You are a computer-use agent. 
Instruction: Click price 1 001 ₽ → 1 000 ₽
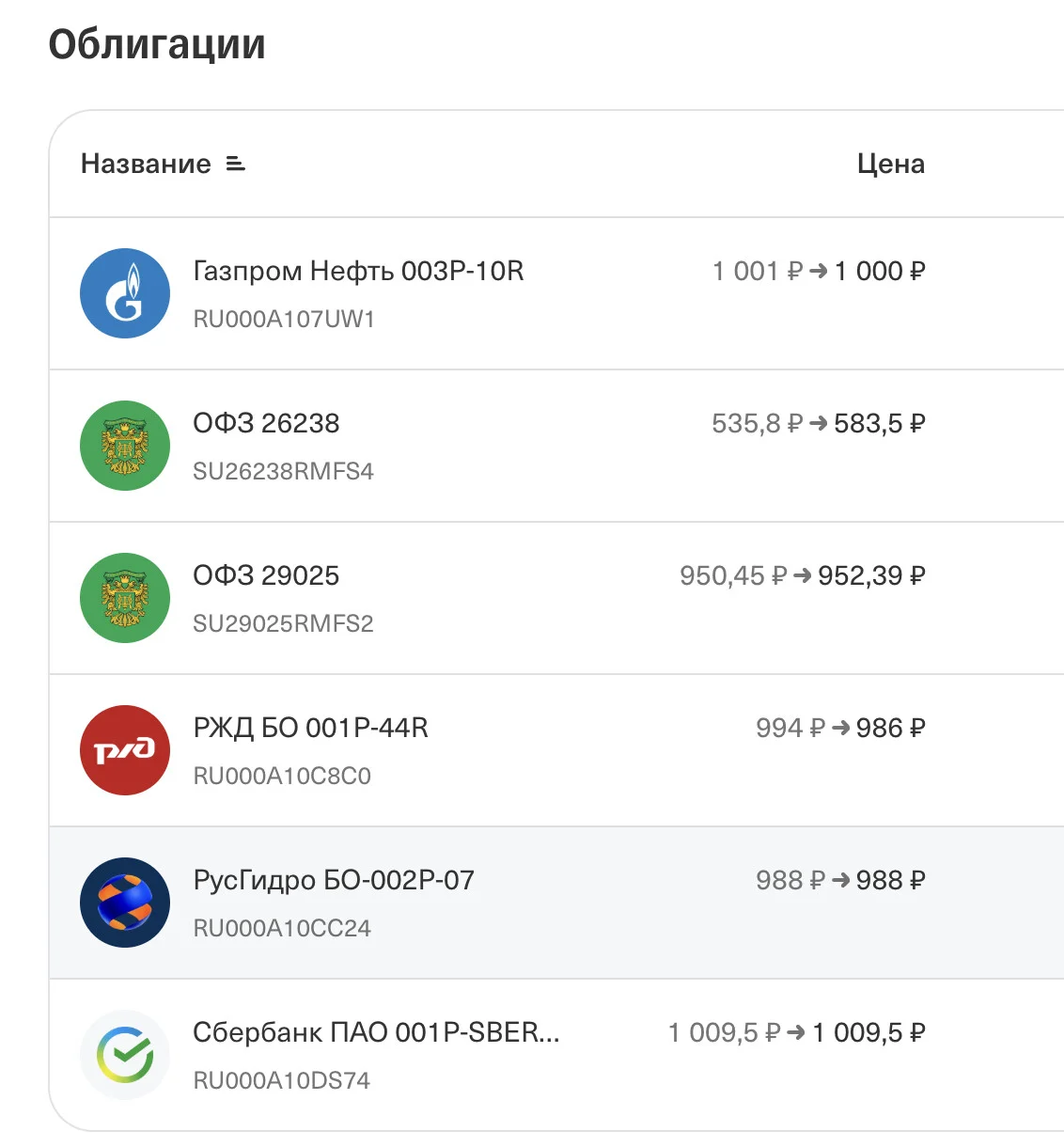(x=819, y=271)
